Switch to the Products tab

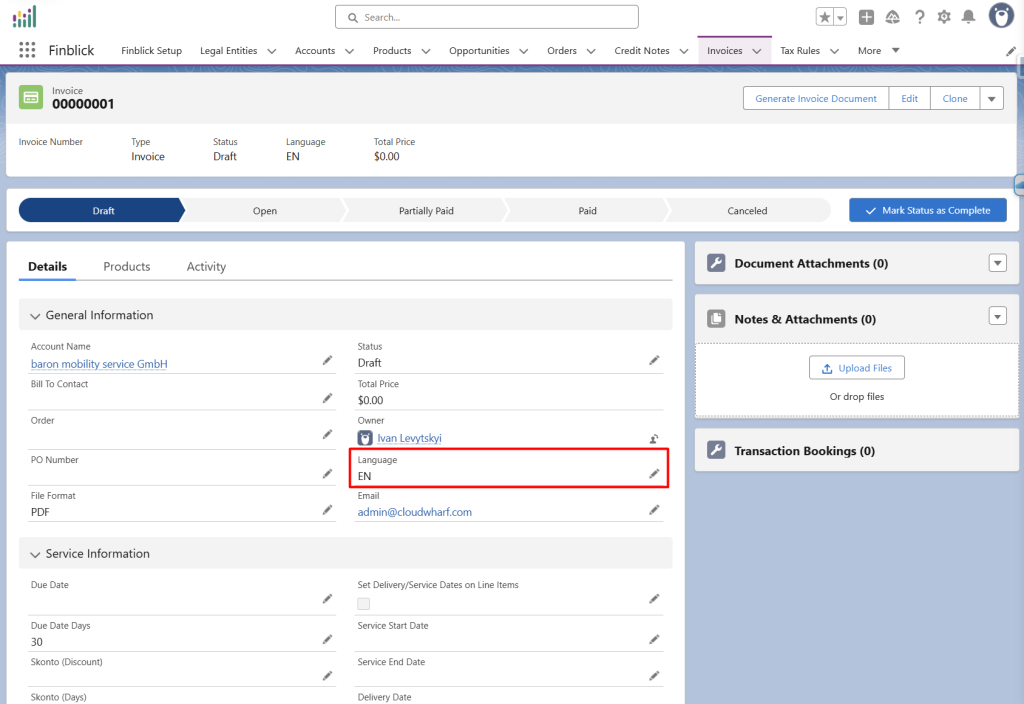coord(127,267)
